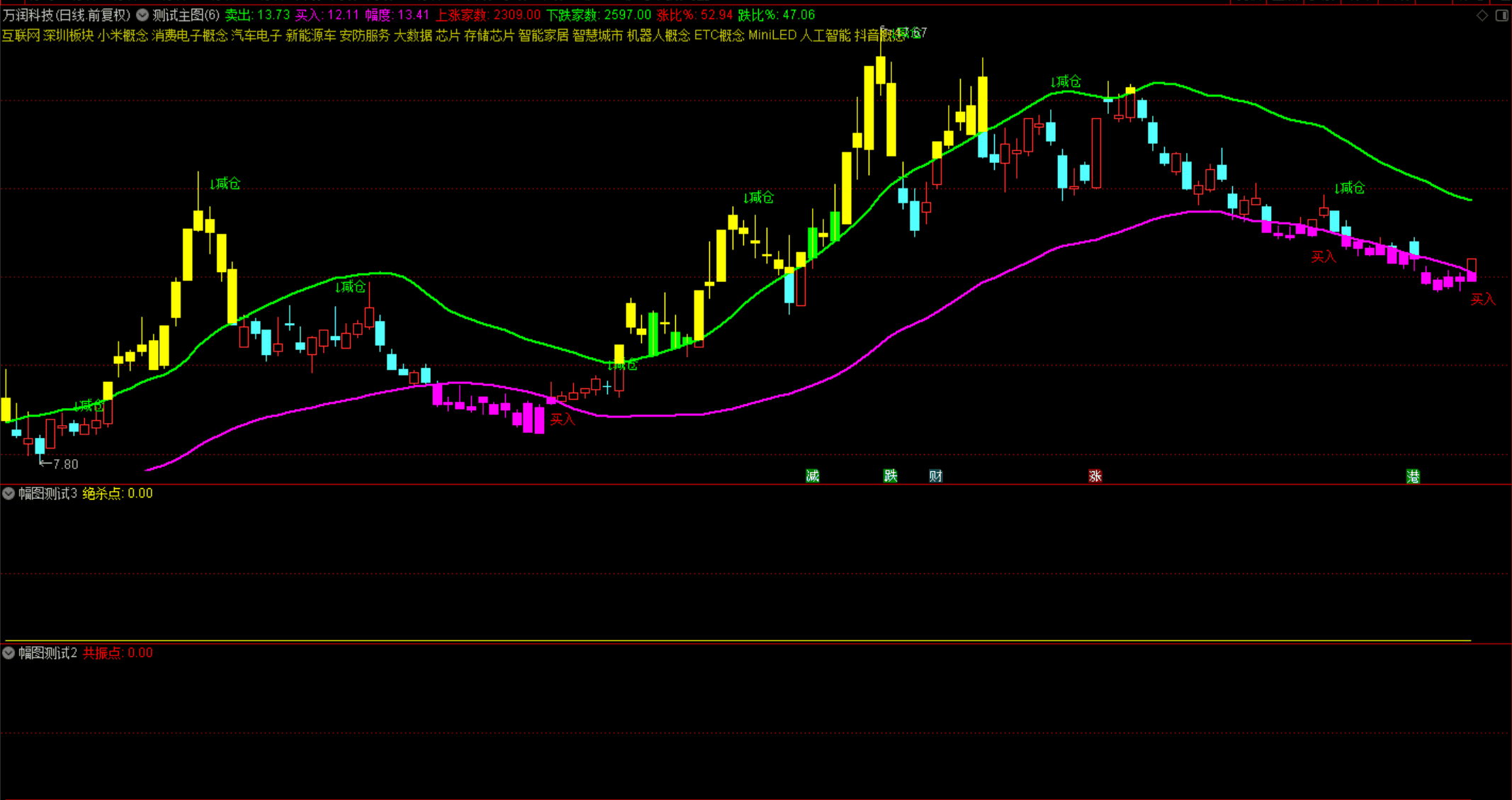Select the 小米概念 concept tag
Screen dimensions: 1512x800
coord(123,35)
